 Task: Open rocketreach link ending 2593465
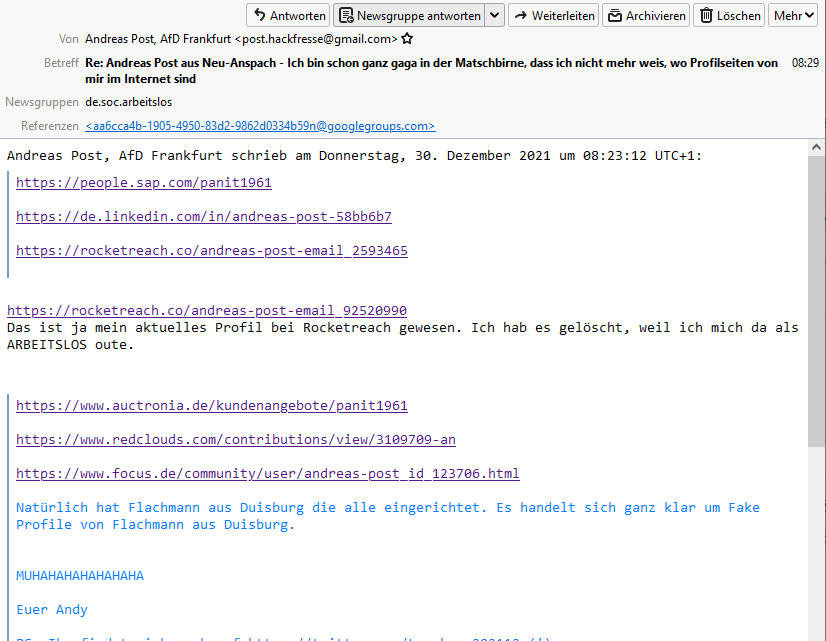pos(212,251)
